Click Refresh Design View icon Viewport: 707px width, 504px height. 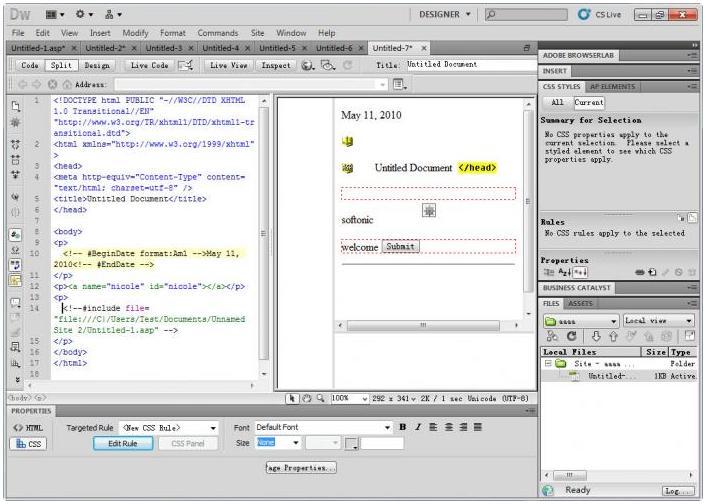pyautogui.click(x=347, y=66)
